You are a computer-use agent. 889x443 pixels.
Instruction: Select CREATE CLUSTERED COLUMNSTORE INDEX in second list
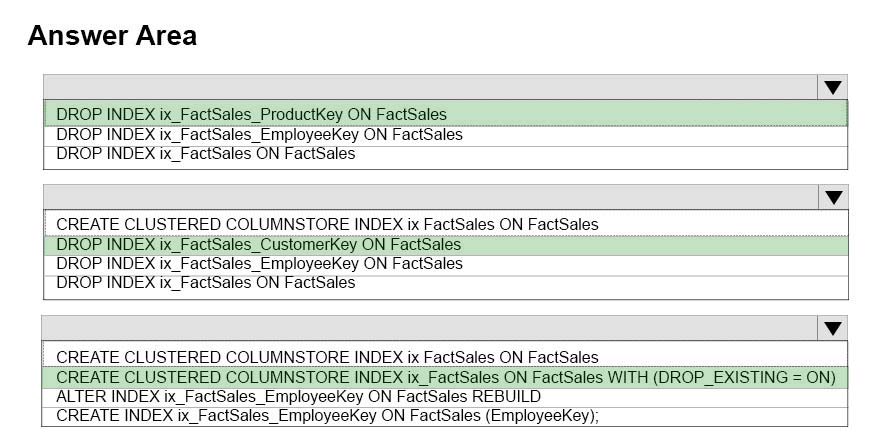pyautogui.click(x=327, y=224)
